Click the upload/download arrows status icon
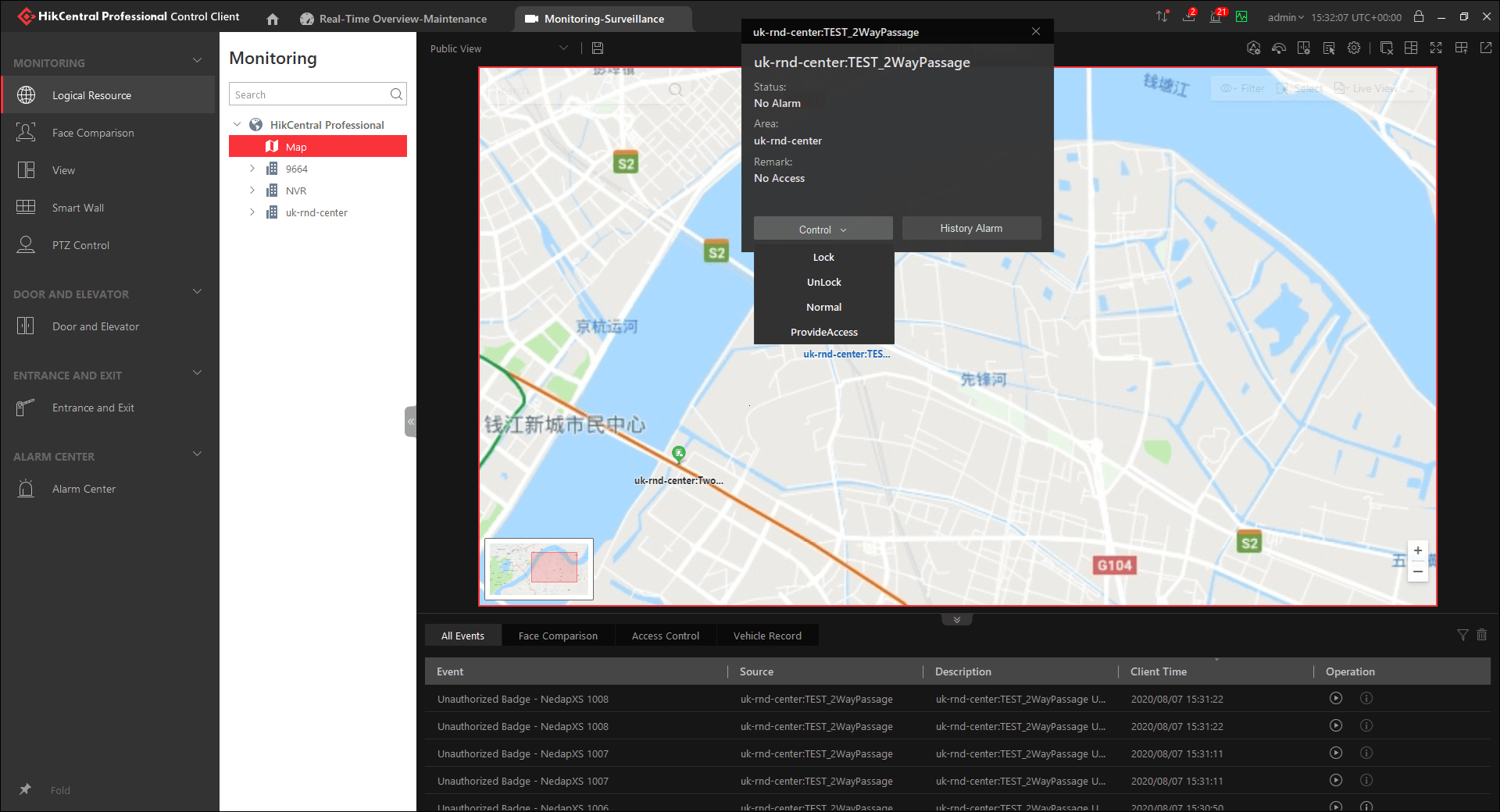This screenshot has height=812, width=1500. click(1162, 16)
